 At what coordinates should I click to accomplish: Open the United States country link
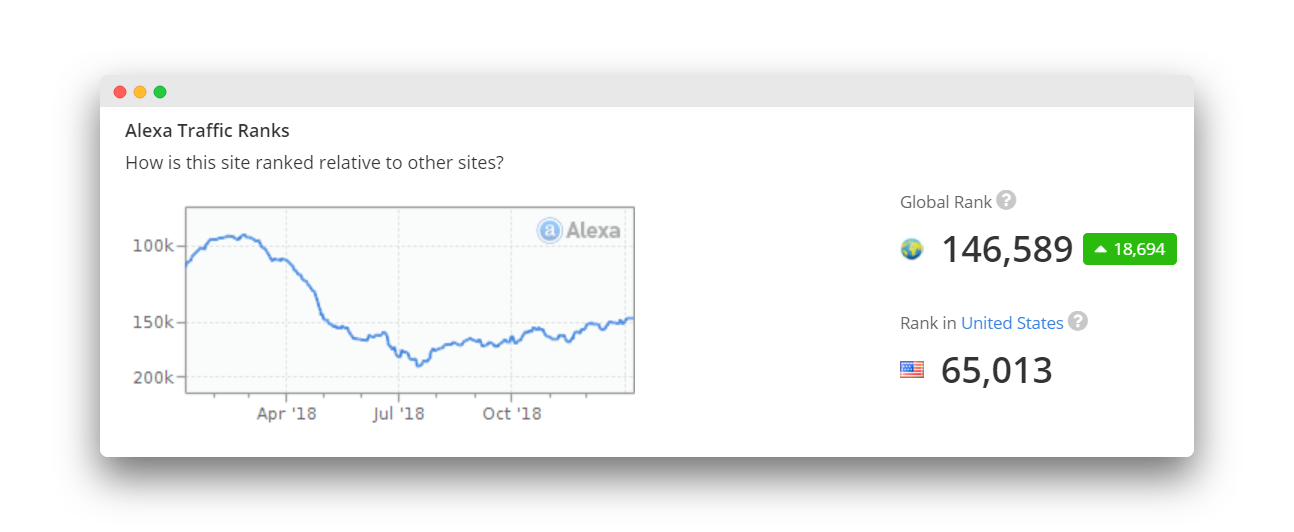click(x=1012, y=323)
